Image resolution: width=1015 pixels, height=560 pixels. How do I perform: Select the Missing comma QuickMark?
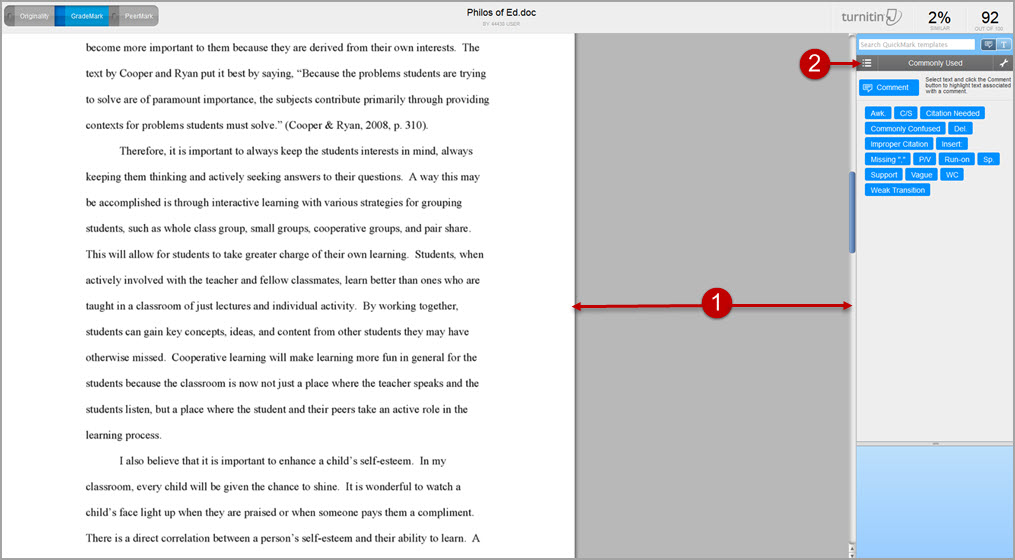pyautogui.click(x=887, y=159)
